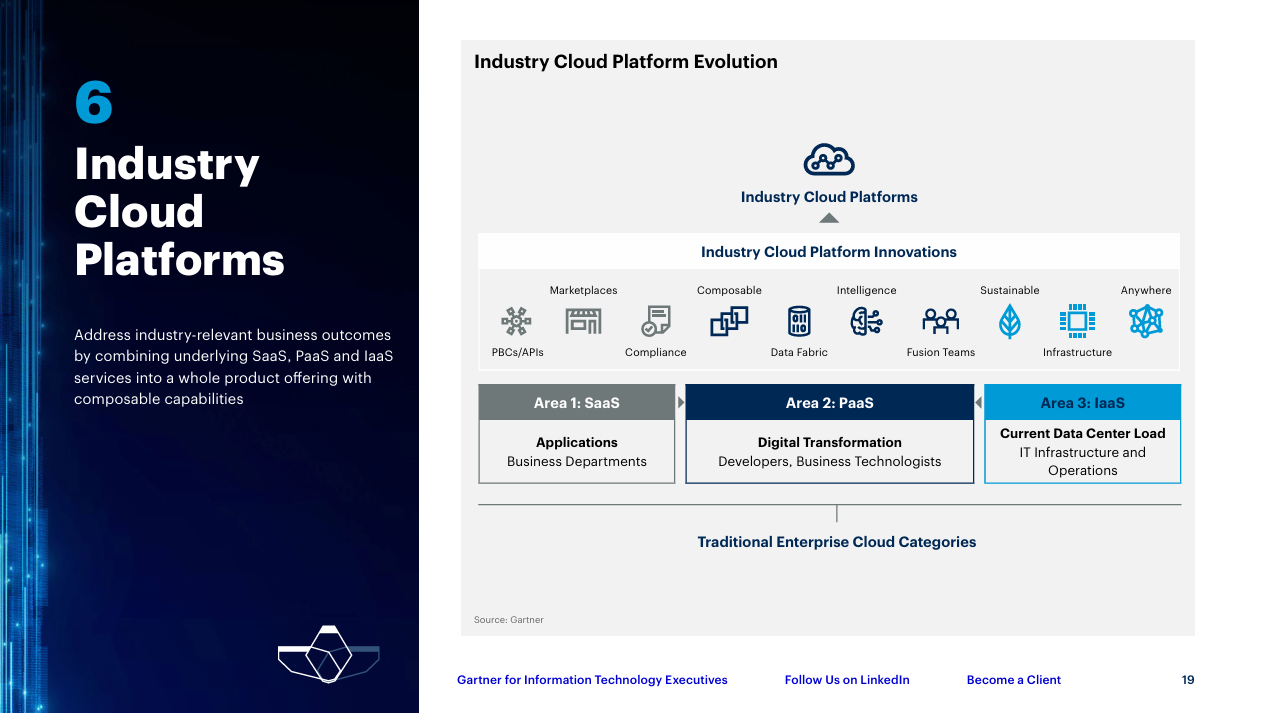Click the Infrastructure chip icon
The image size is (1269, 713).
pyautogui.click(x=1077, y=321)
